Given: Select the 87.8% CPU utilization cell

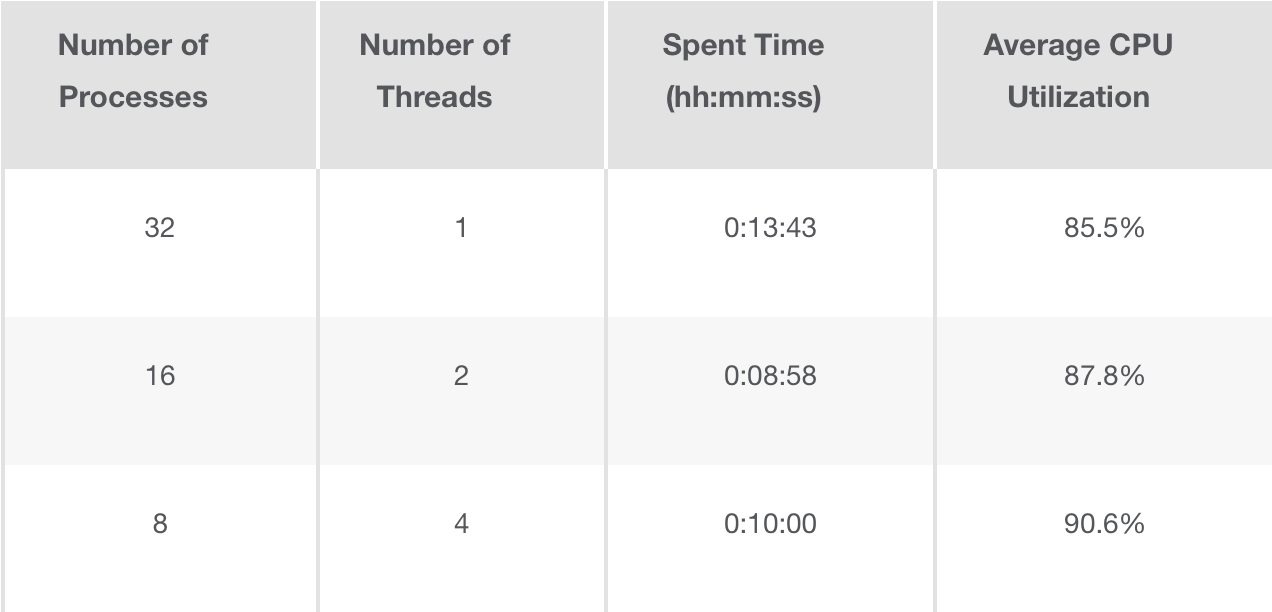Looking at the screenshot, I should [1104, 376].
